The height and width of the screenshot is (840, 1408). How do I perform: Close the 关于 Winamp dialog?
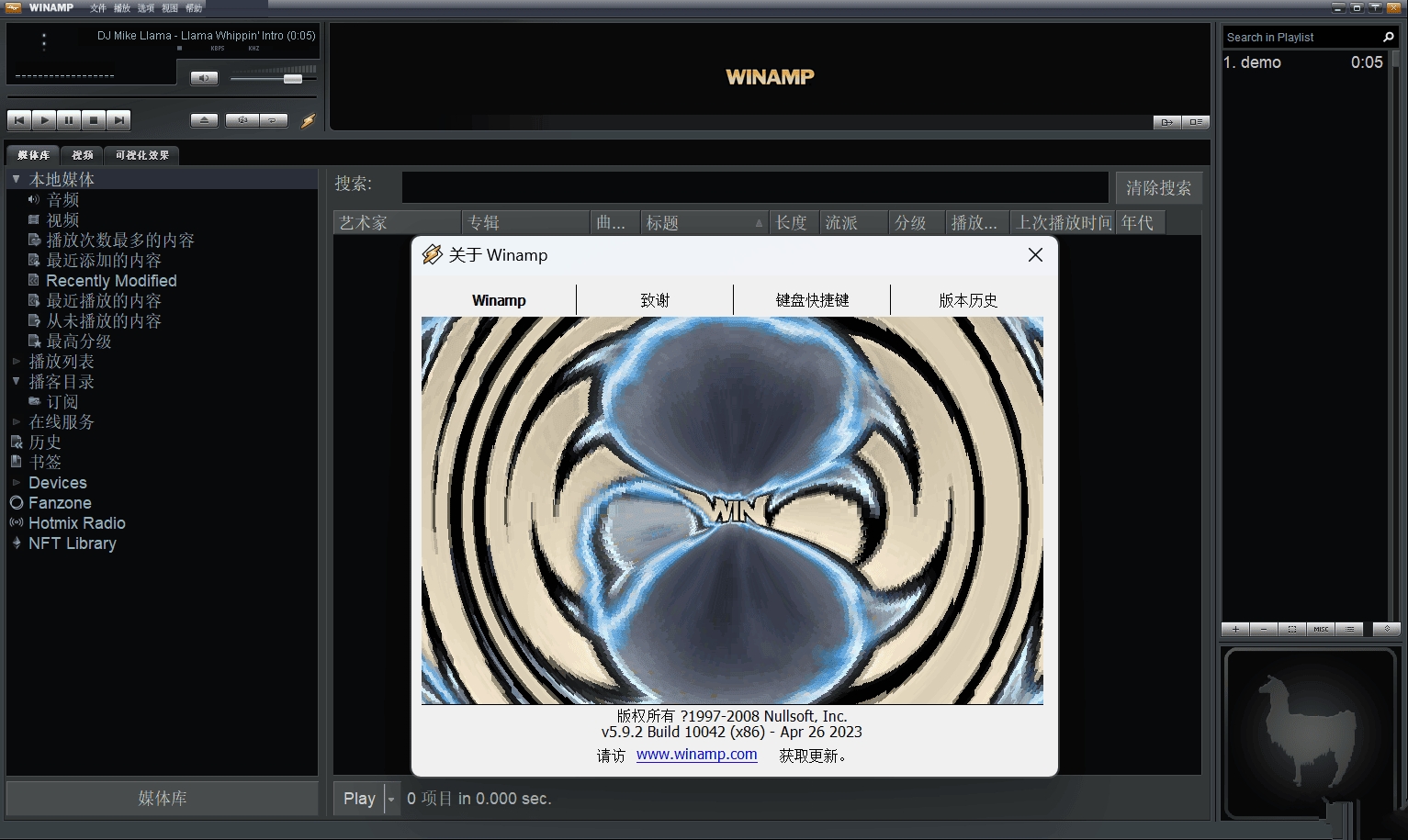coord(1035,255)
